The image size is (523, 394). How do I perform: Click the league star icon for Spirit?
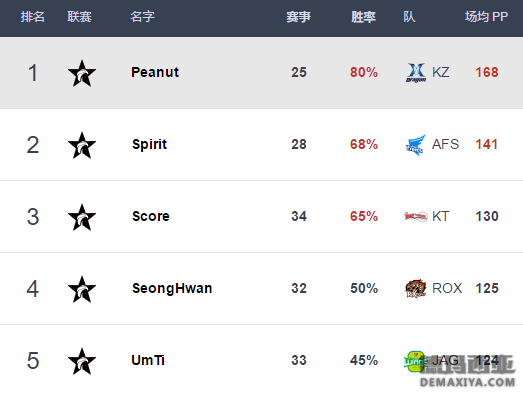tap(82, 145)
